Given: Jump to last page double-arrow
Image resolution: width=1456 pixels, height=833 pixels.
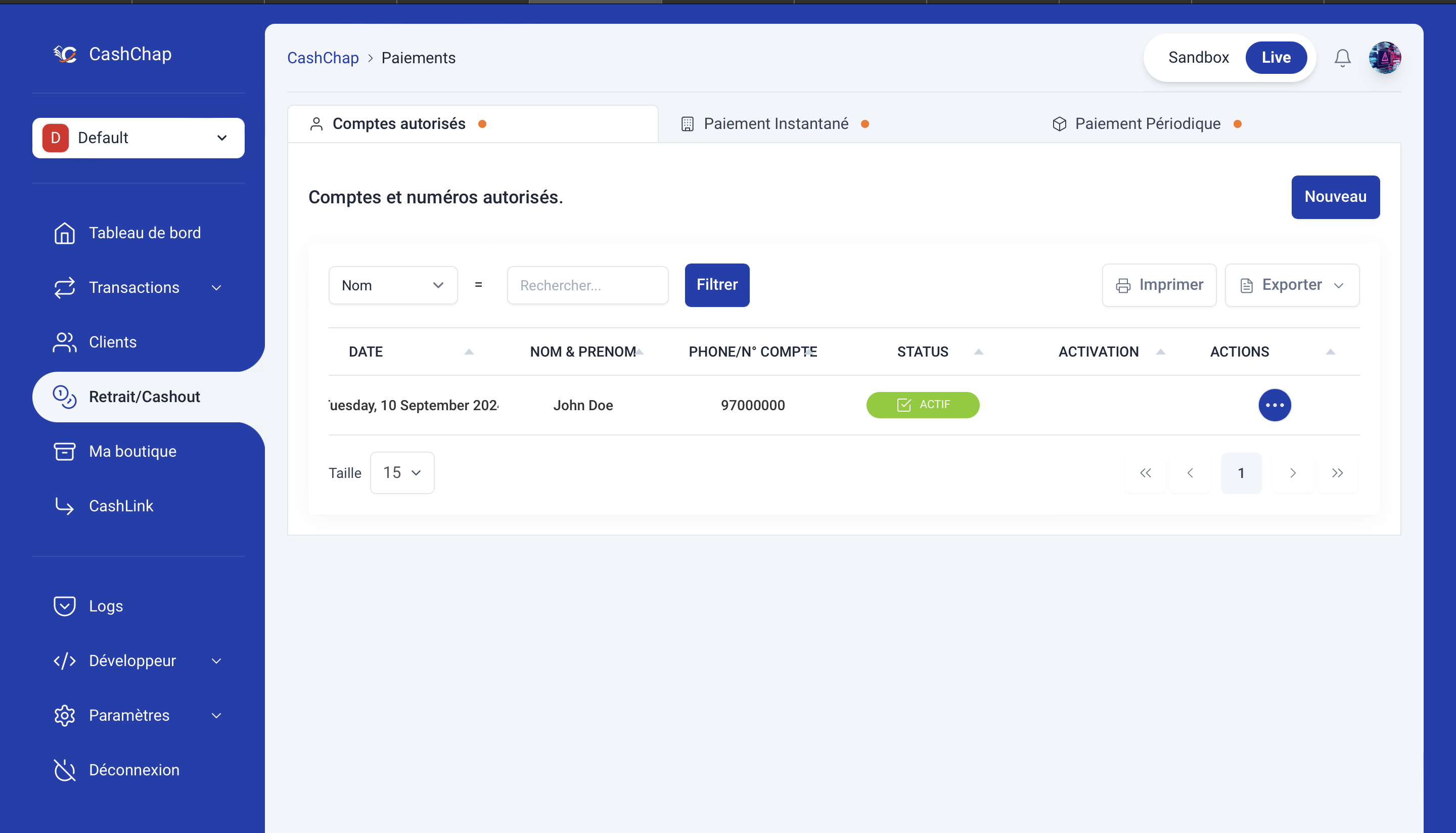Looking at the screenshot, I should (x=1337, y=473).
